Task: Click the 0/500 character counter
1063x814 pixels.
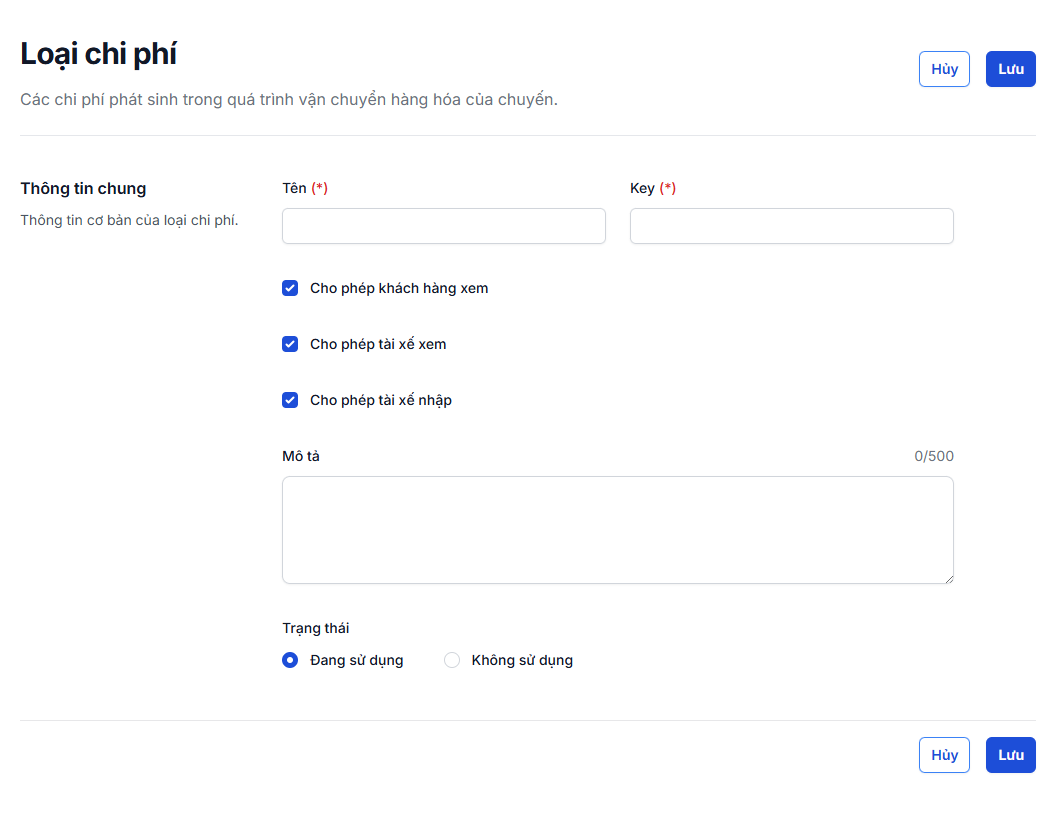Action: pos(933,456)
